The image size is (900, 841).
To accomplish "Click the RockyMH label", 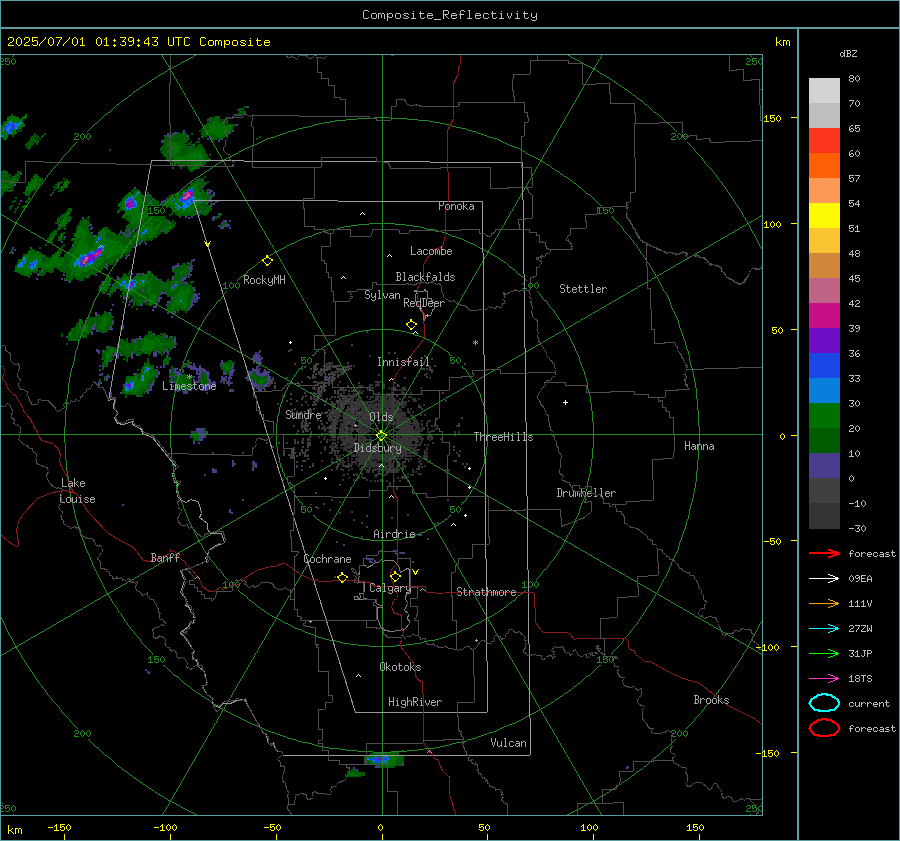I will (264, 280).
